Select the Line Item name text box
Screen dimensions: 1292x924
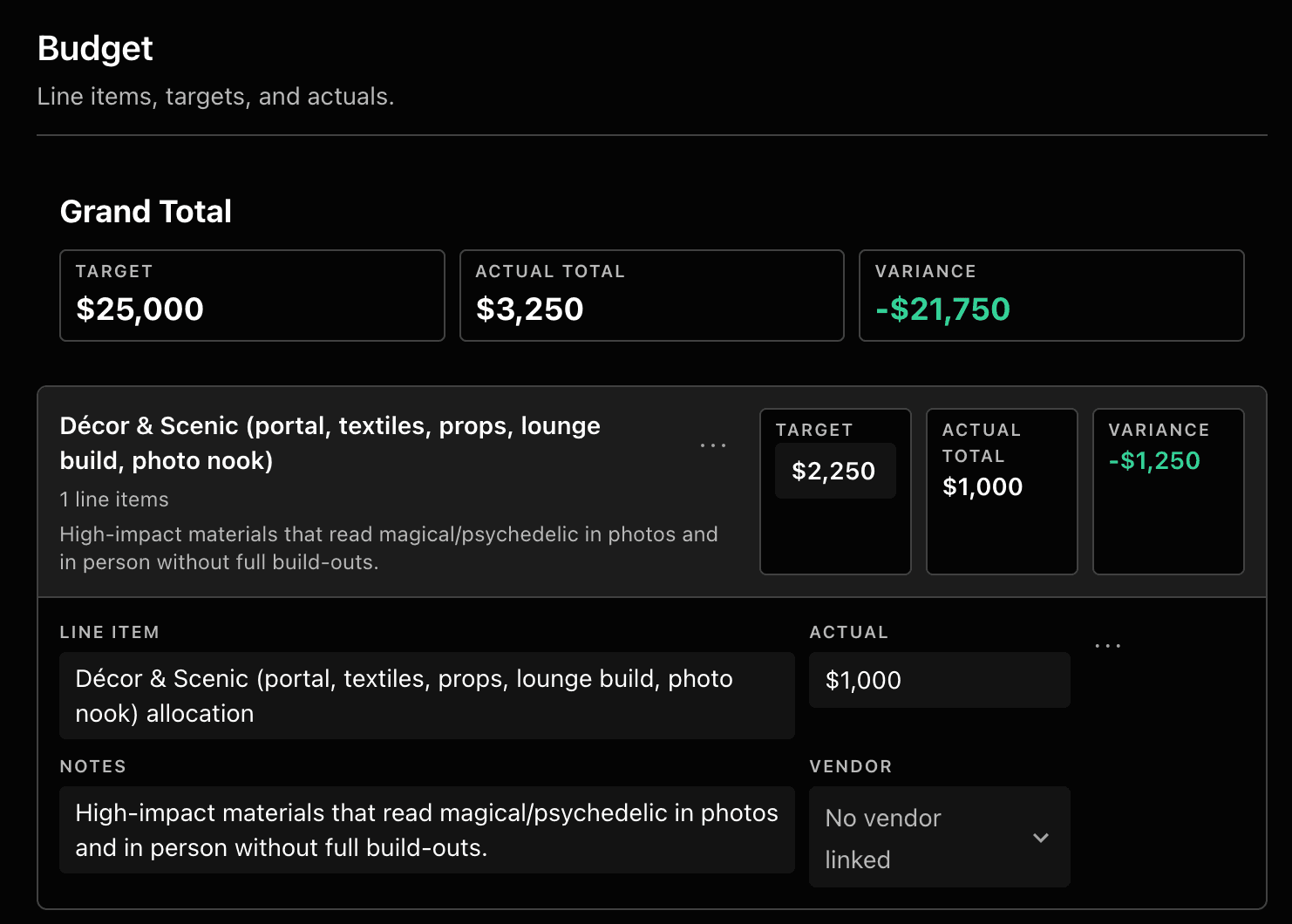(426, 695)
